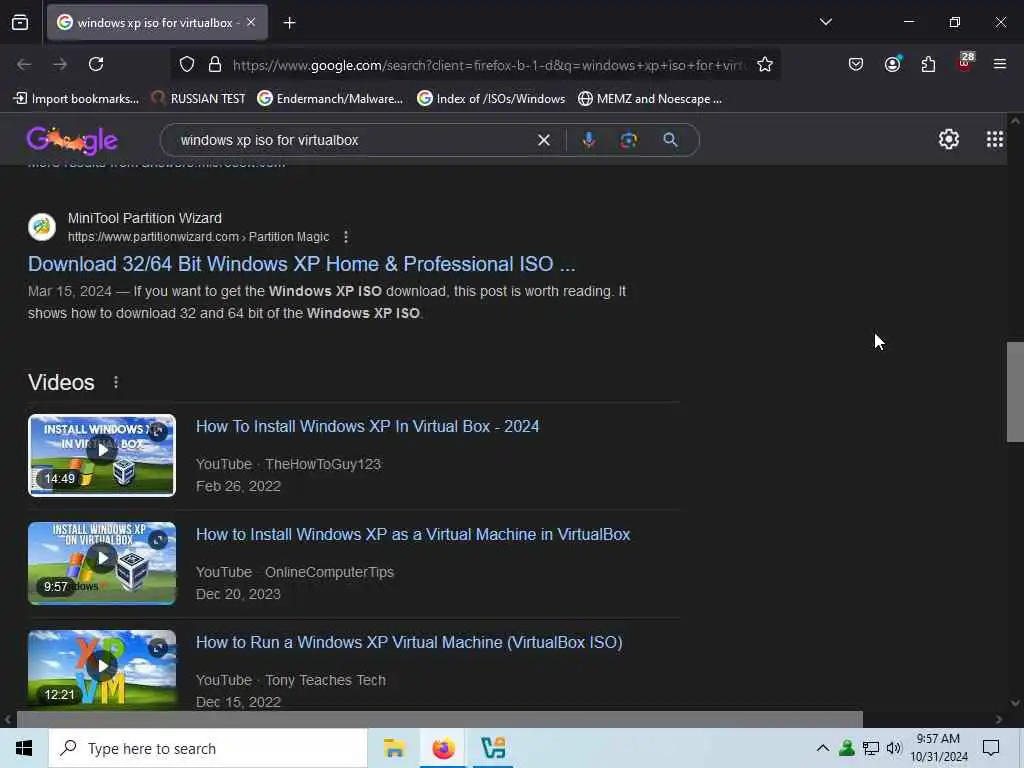Viewport: 1024px width, 768px height.
Task: Open network status tray icon
Action: point(871,748)
